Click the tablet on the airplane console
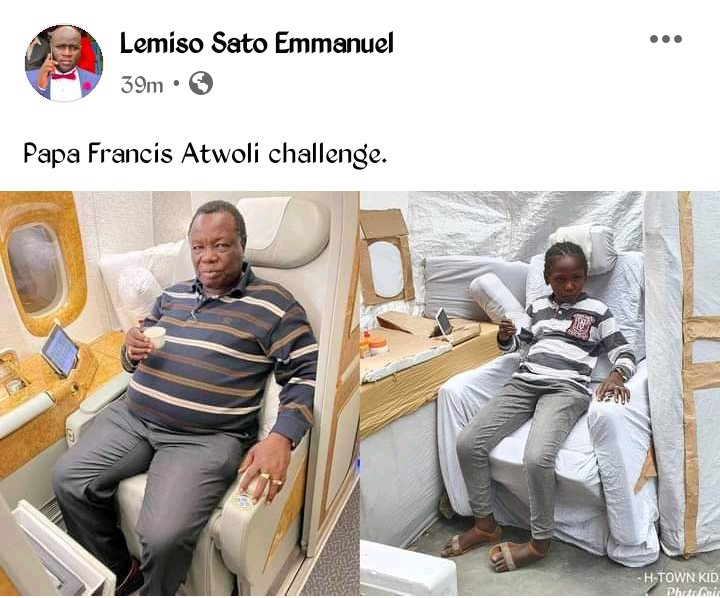 pyautogui.click(x=60, y=350)
